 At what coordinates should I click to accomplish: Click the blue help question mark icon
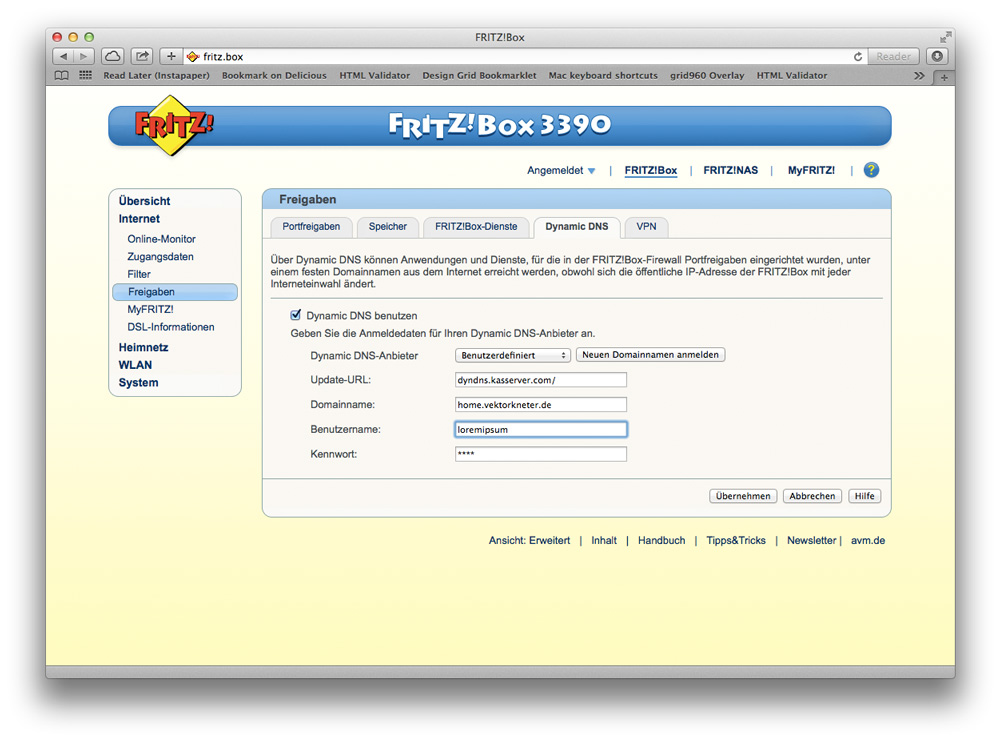871,170
